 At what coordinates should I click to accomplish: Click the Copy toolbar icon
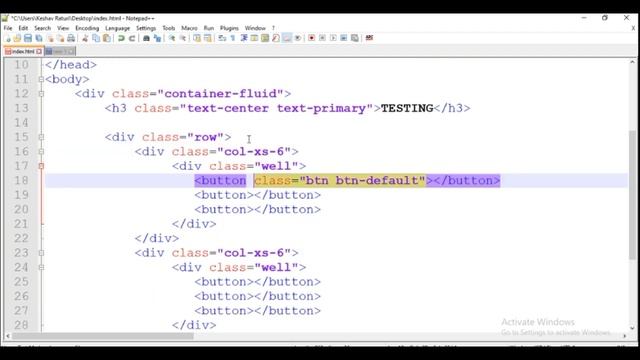tap(96, 38)
